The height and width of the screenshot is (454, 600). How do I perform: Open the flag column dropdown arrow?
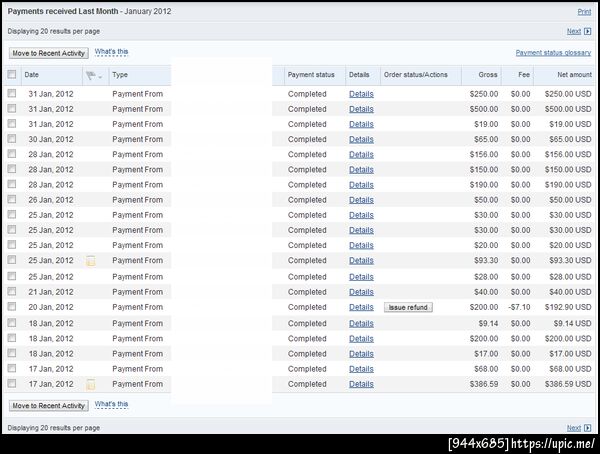[x=100, y=77]
